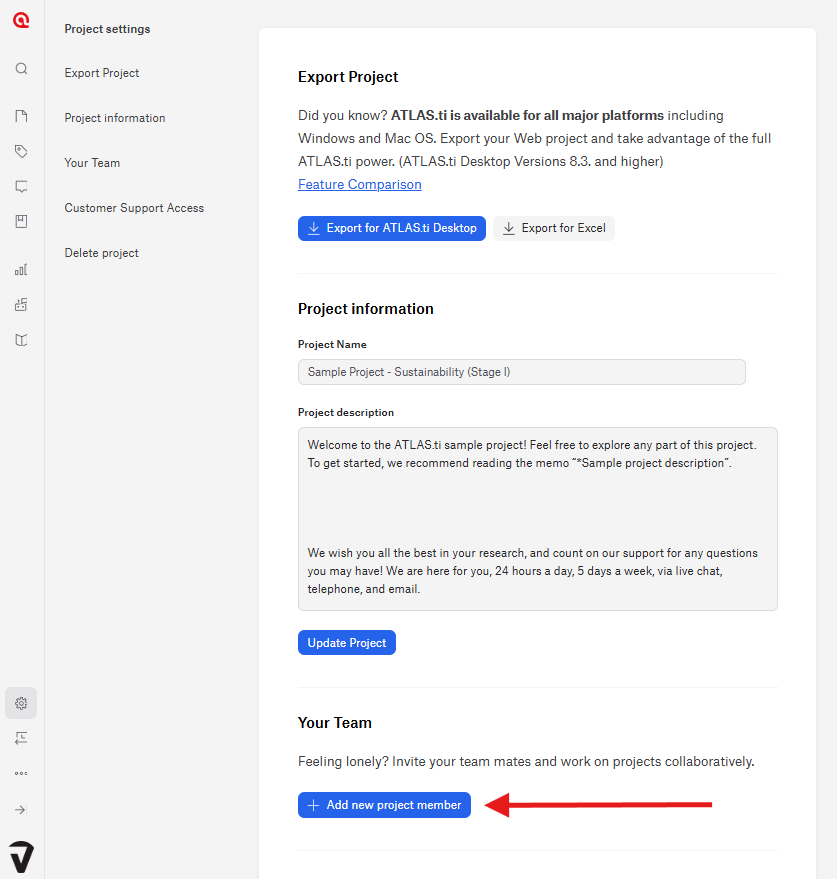Open Customer Support Access section

point(134,208)
